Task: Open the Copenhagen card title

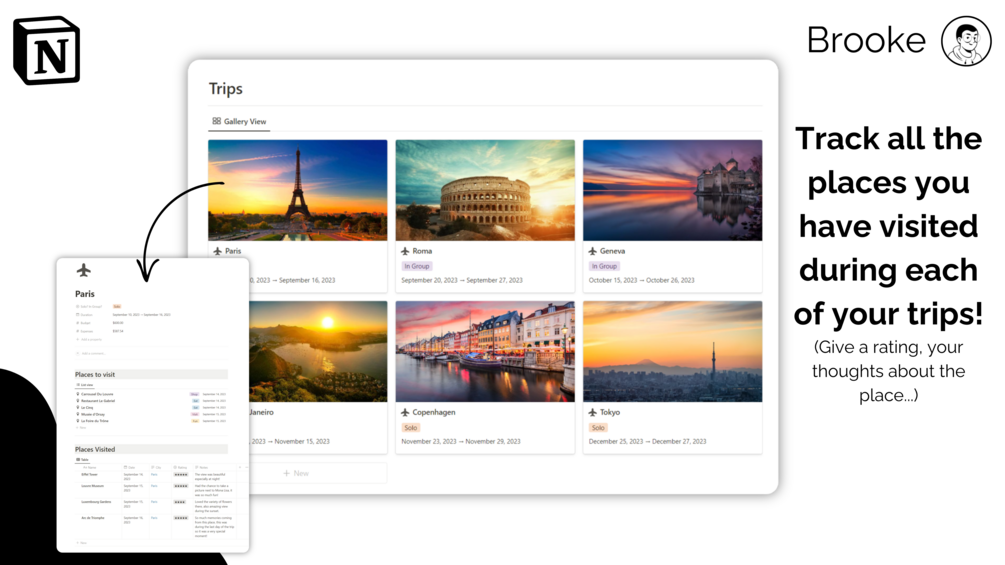Action: click(434, 413)
